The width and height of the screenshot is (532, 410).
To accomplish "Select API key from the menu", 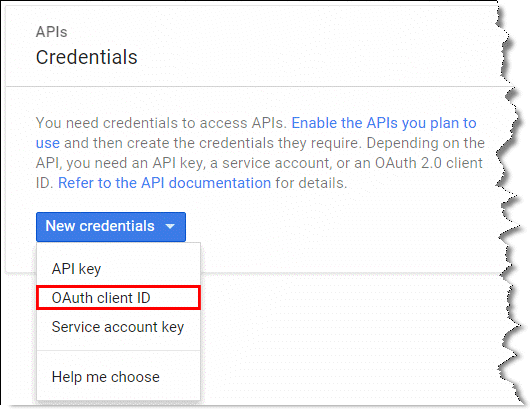I will [76, 269].
